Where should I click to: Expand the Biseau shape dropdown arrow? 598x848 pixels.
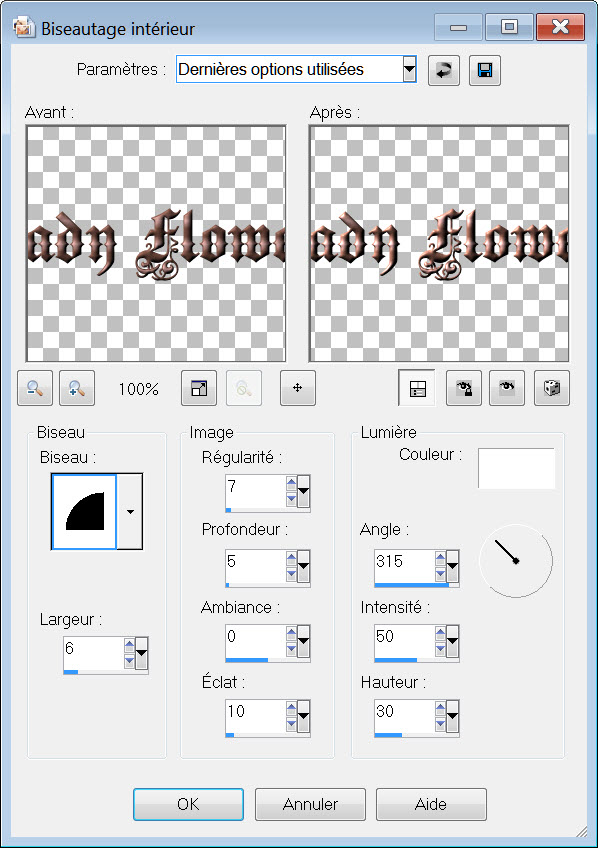[130, 512]
